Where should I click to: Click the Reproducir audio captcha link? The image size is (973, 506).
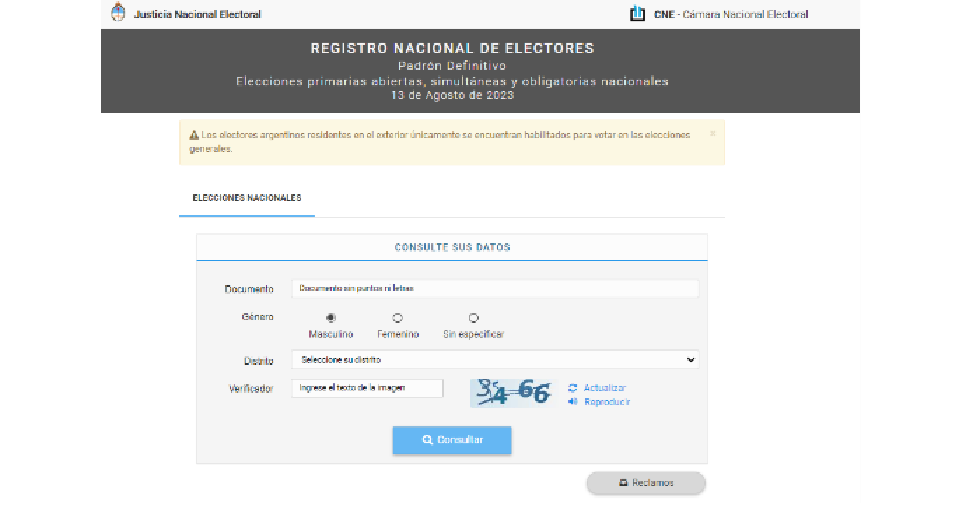click(x=607, y=402)
